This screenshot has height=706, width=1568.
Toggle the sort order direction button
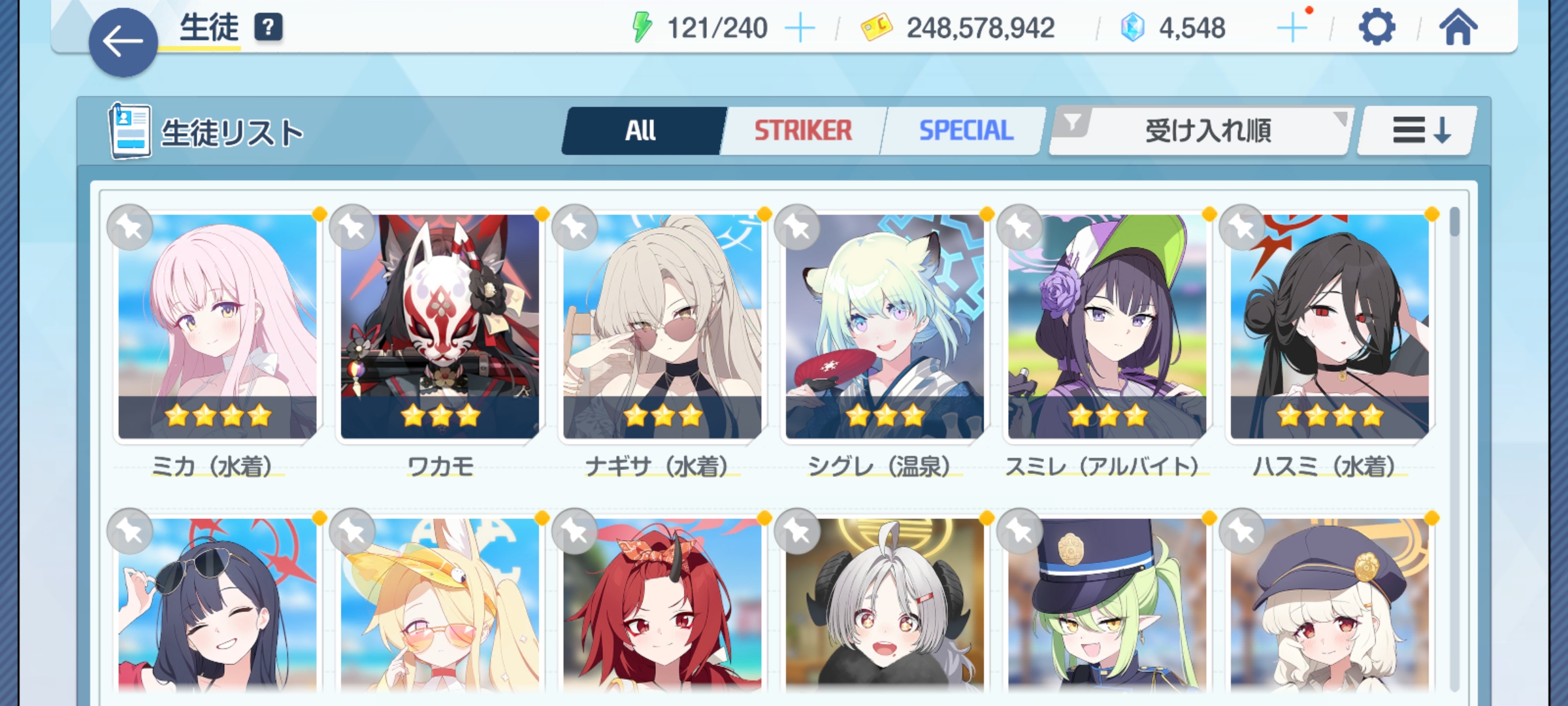pyautogui.click(x=1417, y=131)
